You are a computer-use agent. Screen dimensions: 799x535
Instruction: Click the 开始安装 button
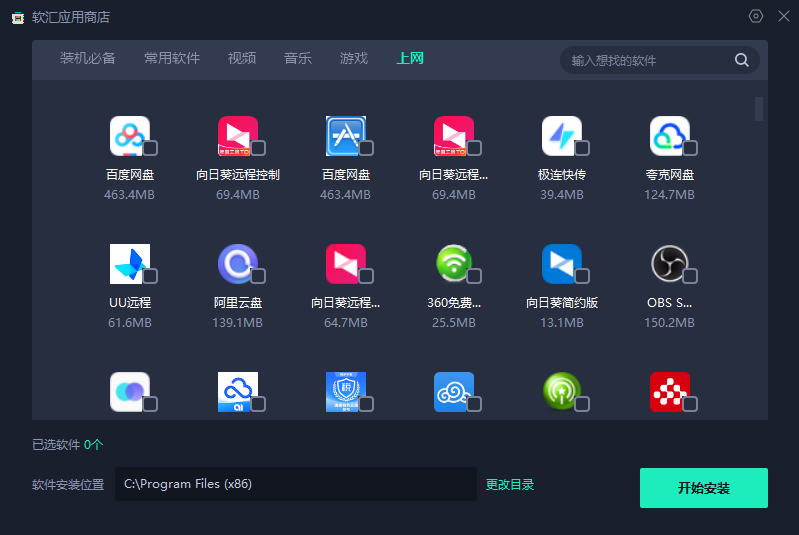[x=704, y=488]
